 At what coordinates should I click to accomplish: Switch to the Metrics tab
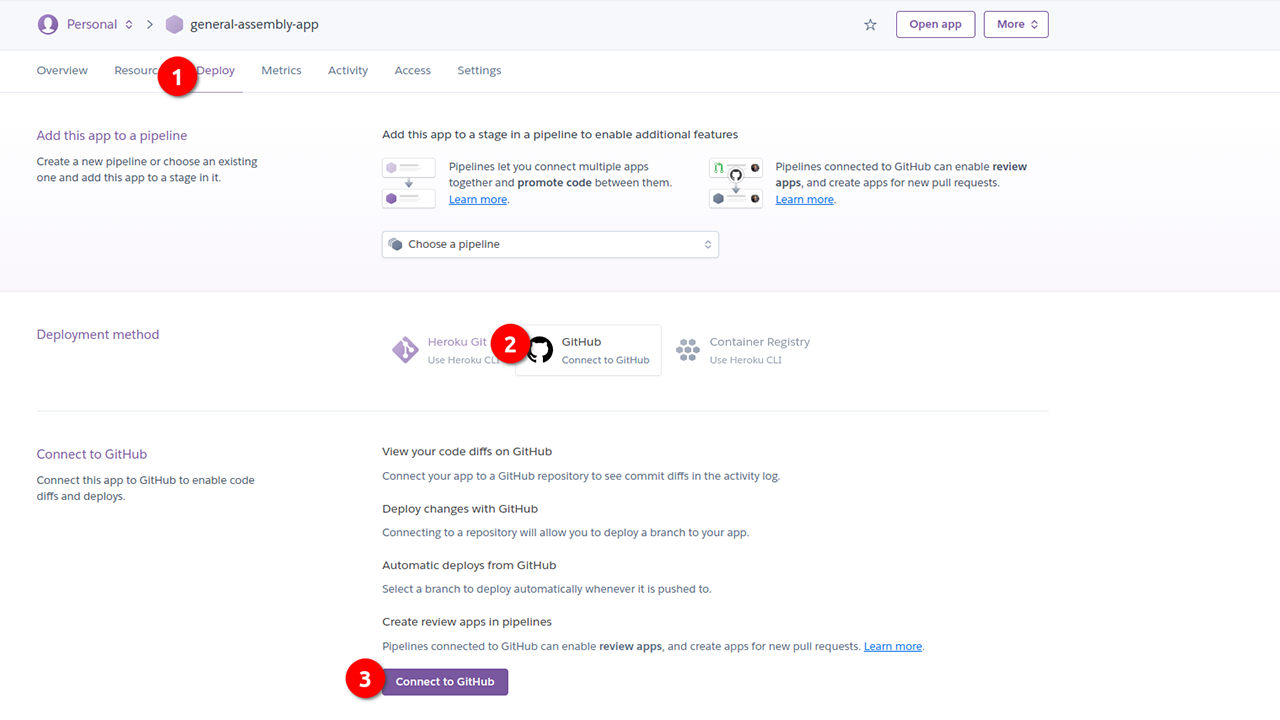tap(281, 71)
